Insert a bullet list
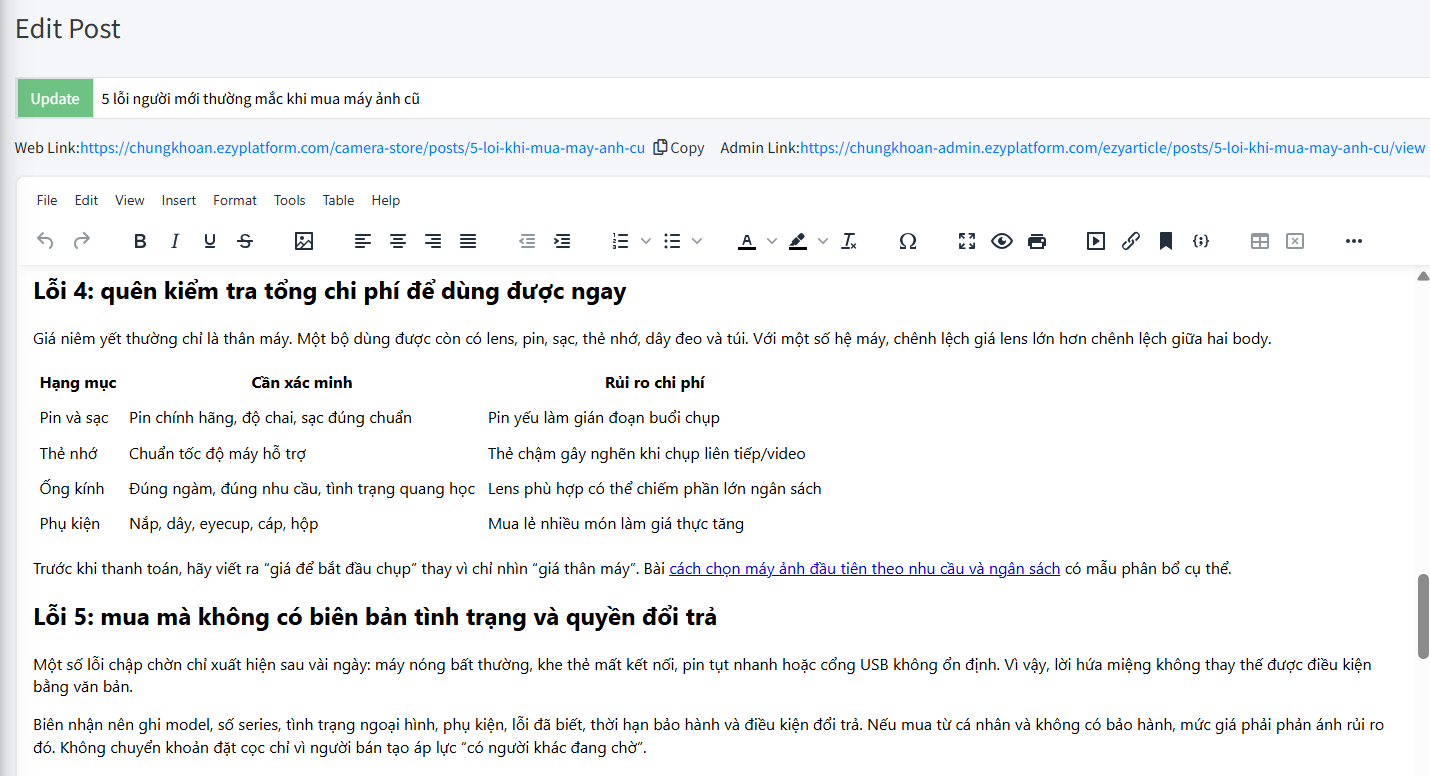The image size is (1430, 776). pos(673,241)
